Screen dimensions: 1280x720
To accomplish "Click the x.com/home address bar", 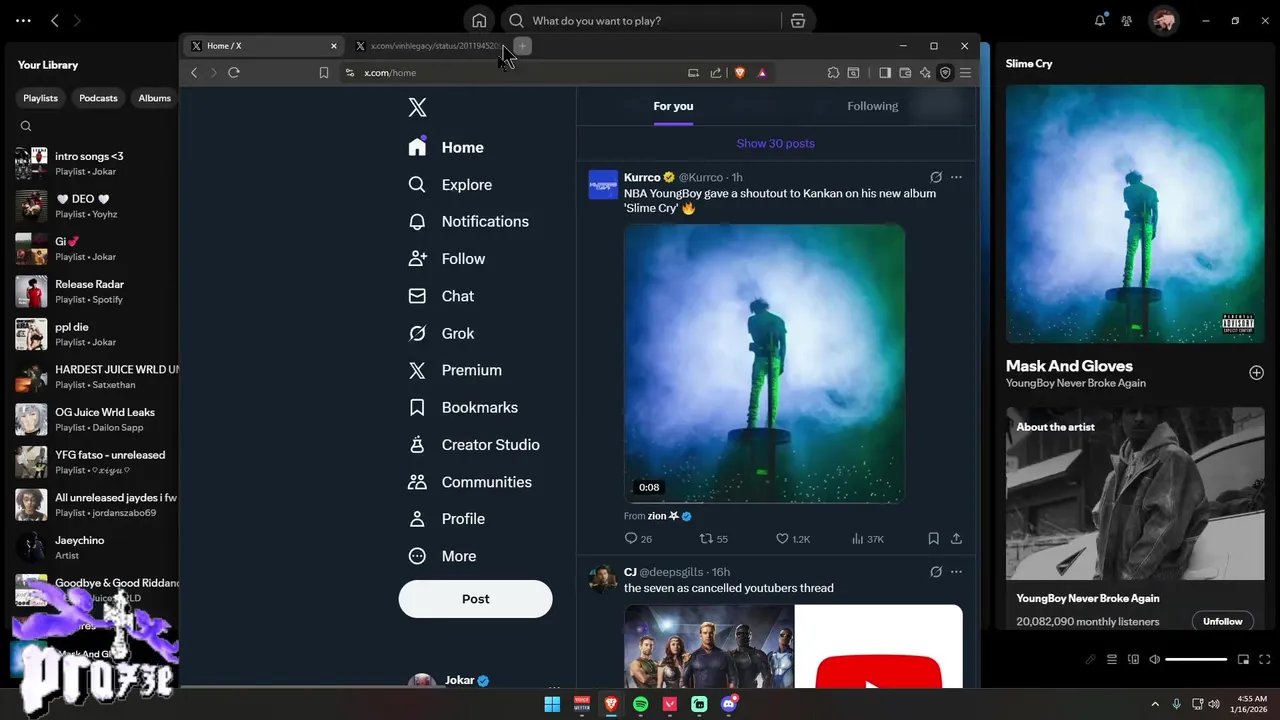I will [x=520, y=72].
